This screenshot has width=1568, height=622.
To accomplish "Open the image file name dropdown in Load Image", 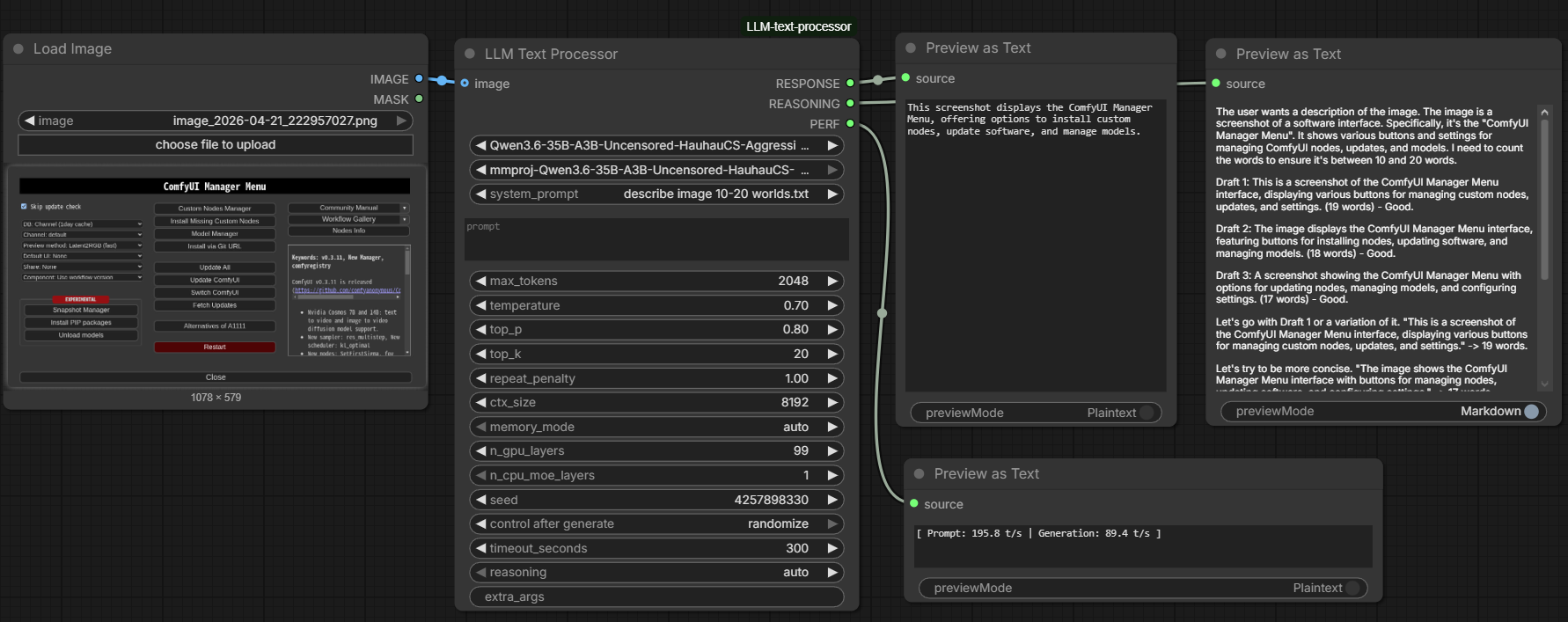I will [216, 121].
